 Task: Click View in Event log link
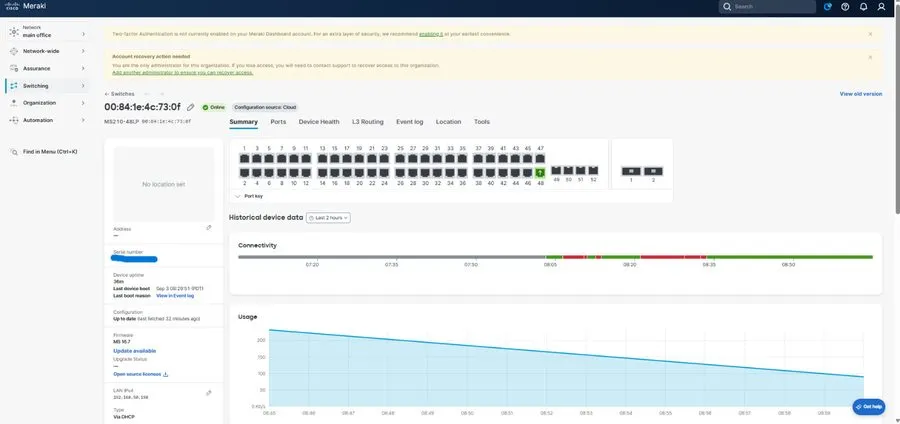175,295
